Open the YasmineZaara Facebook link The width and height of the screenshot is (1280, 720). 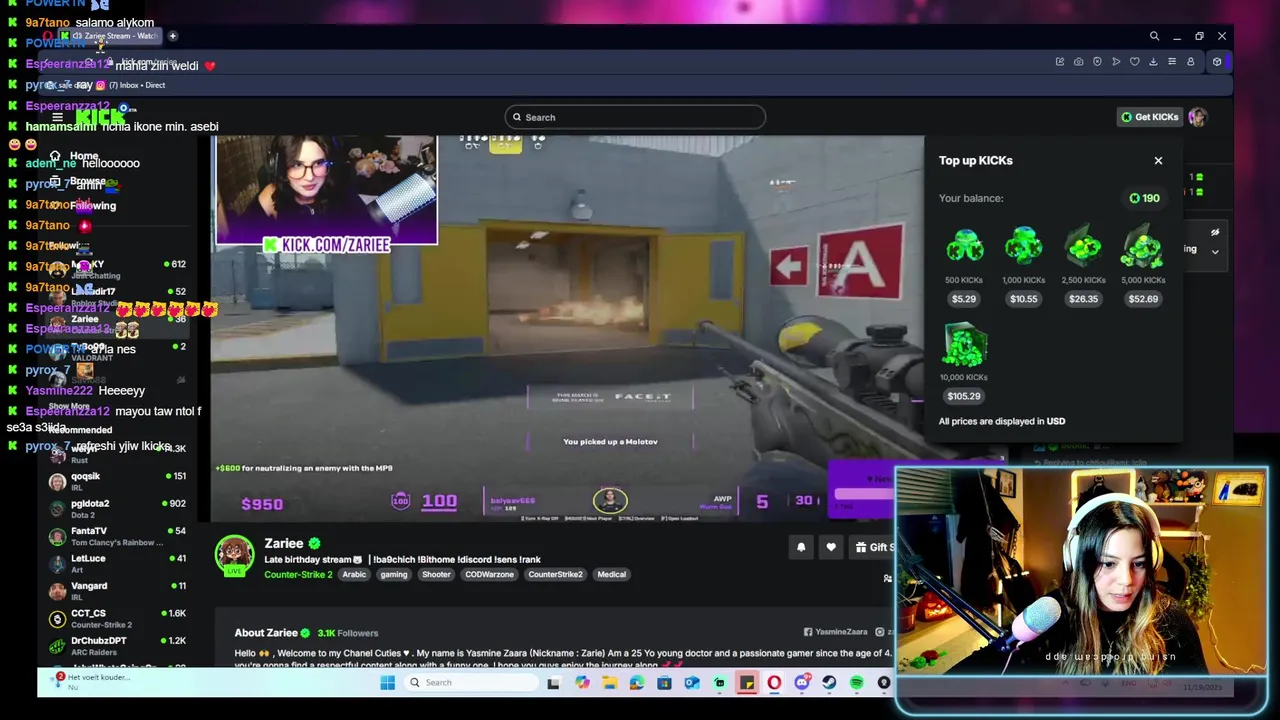(x=835, y=632)
